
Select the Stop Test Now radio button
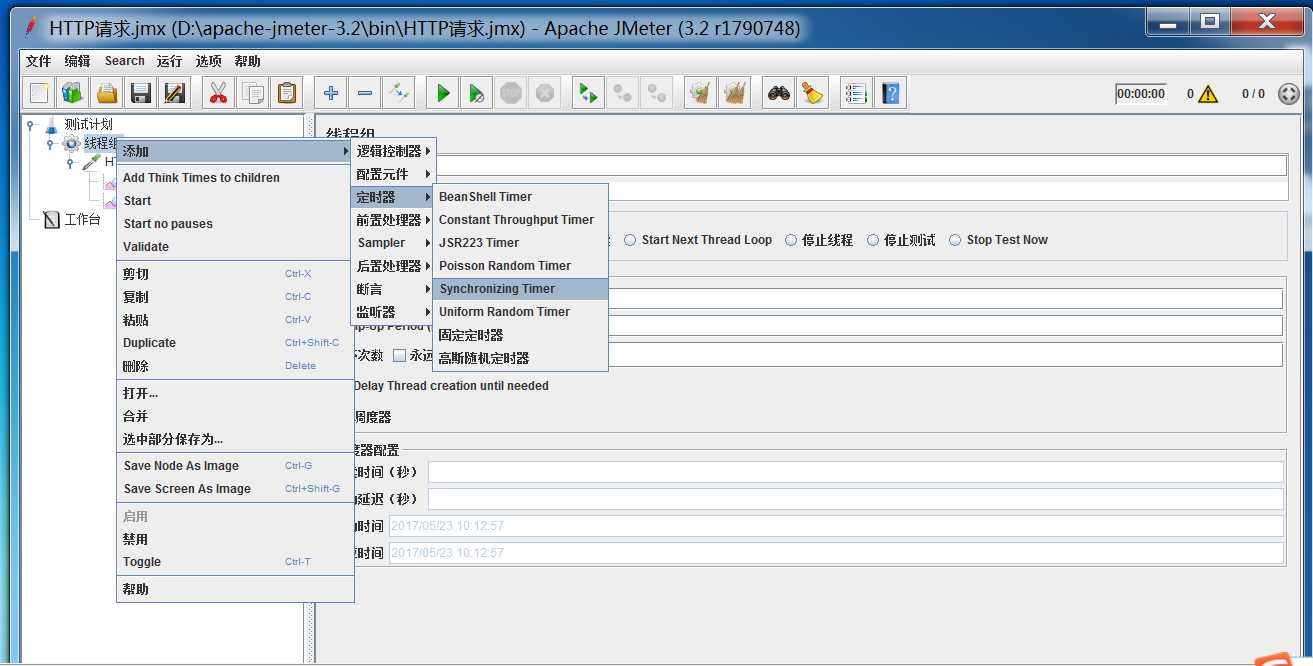pyautogui.click(x=955, y=240)
